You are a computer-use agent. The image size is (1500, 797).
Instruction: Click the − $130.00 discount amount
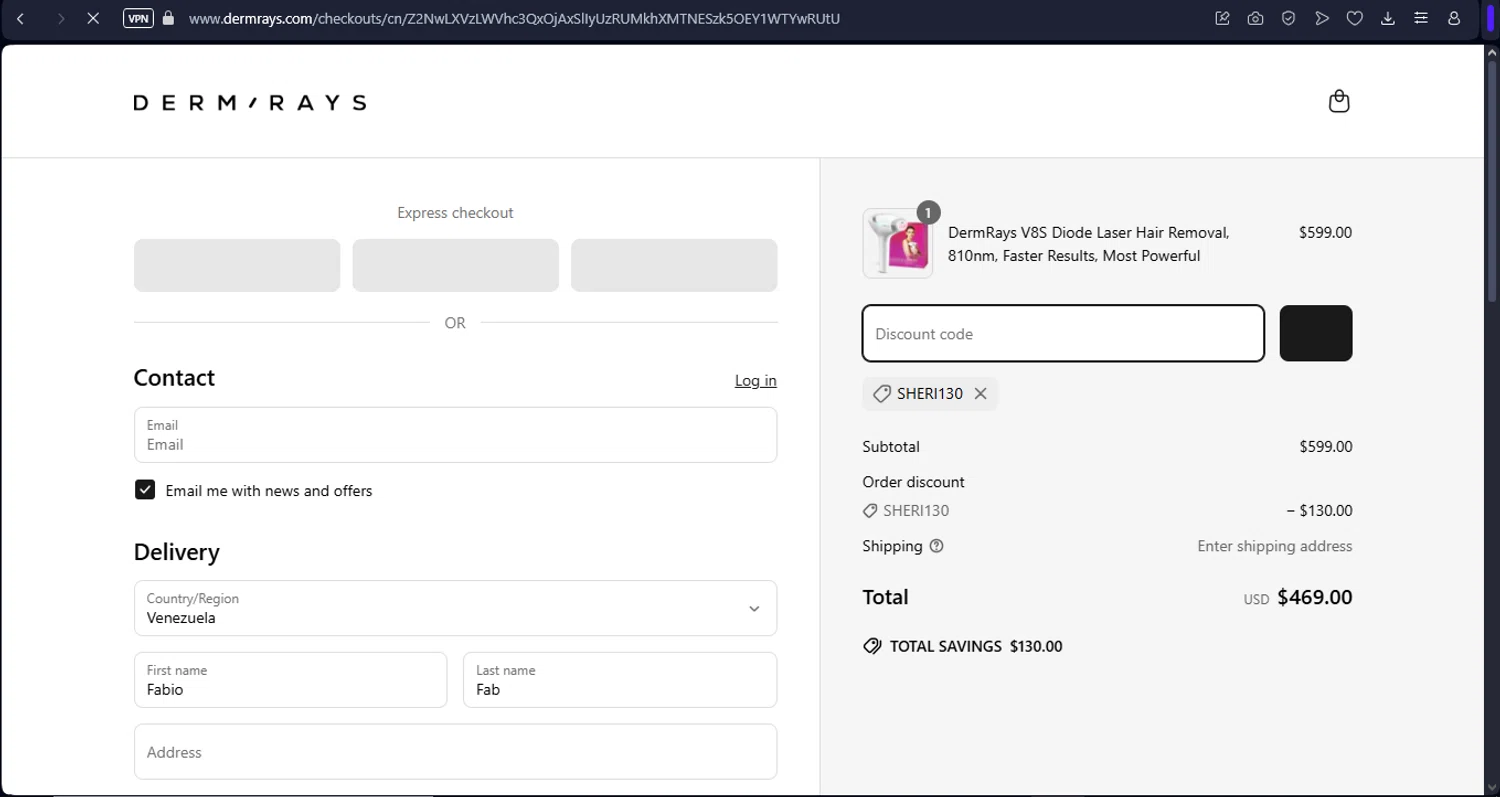click(1319, 510)
